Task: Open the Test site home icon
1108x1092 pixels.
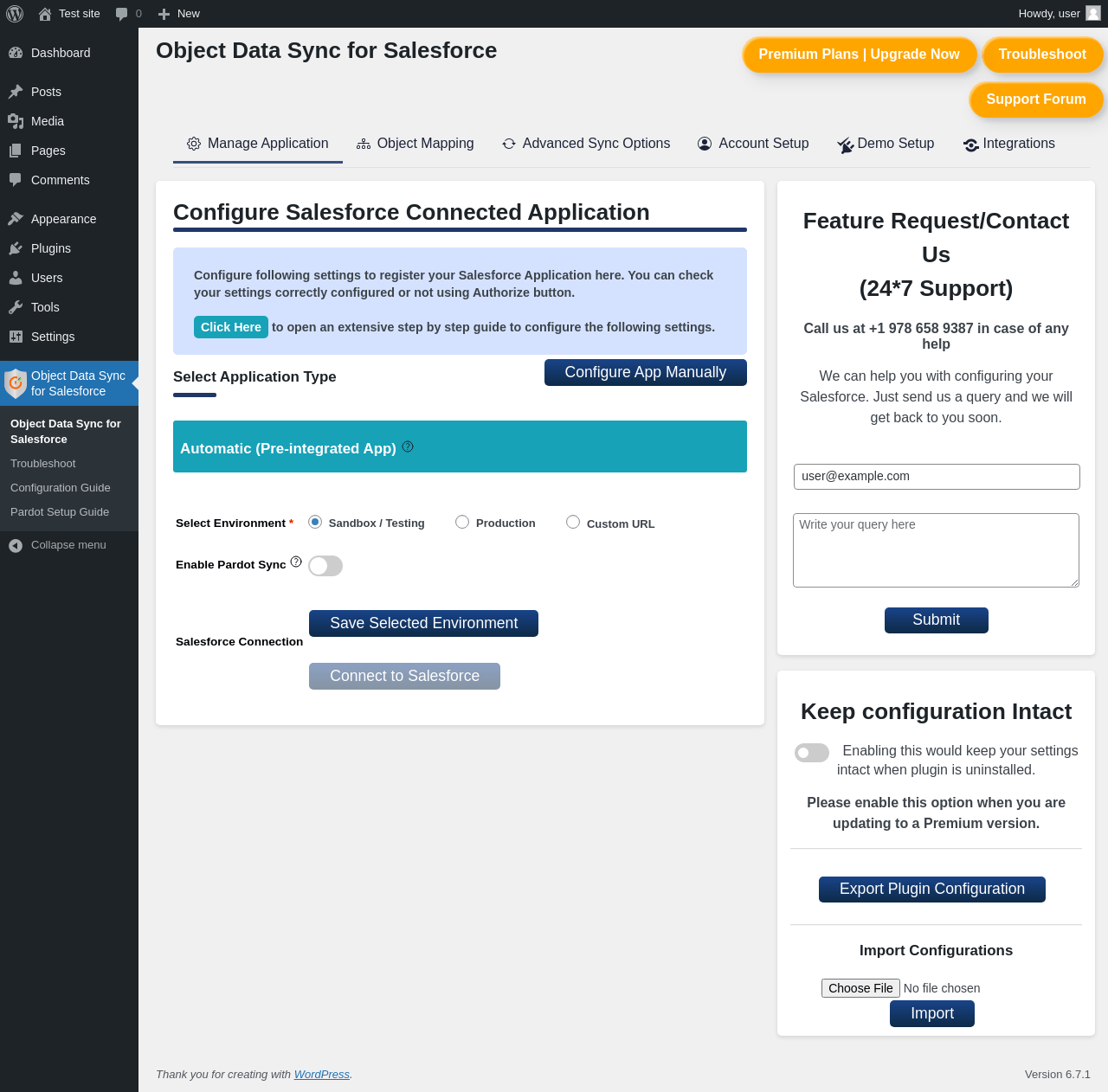Action: pyautogui.click(x=45, y=14)
